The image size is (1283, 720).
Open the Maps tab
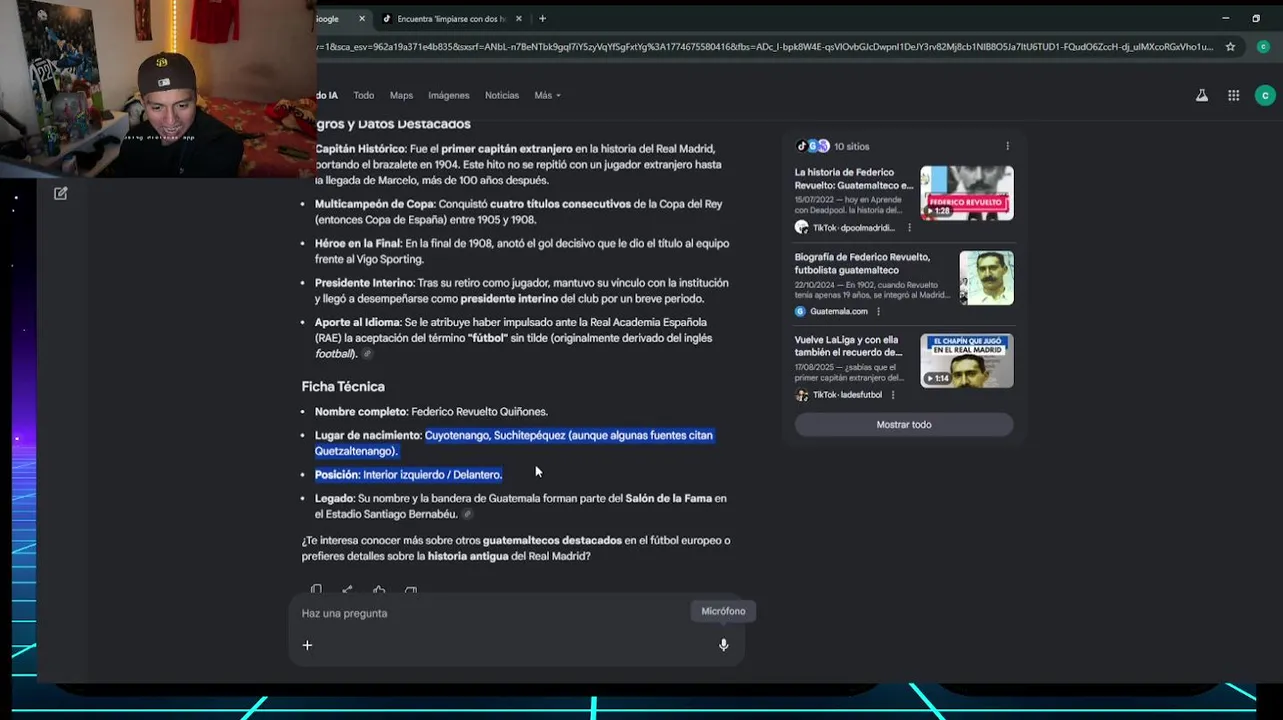coord(401,95)
